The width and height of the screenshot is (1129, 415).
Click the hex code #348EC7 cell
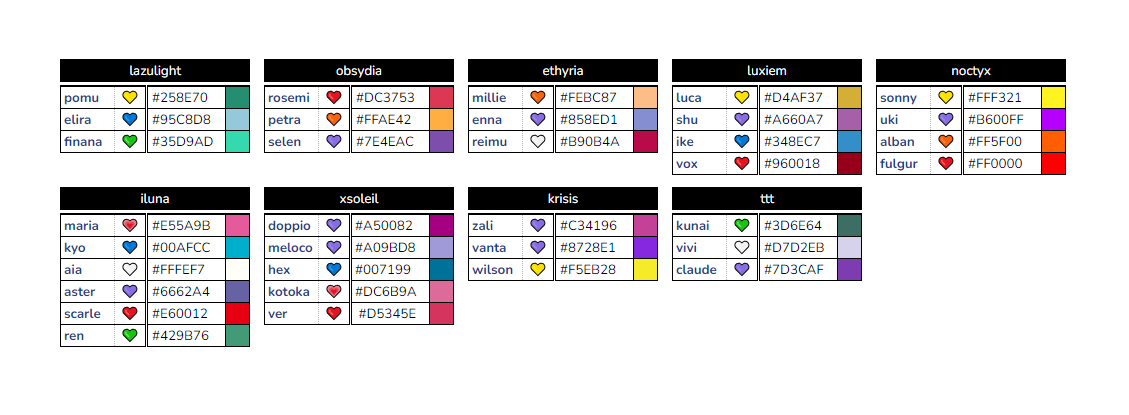coord(799,142)
